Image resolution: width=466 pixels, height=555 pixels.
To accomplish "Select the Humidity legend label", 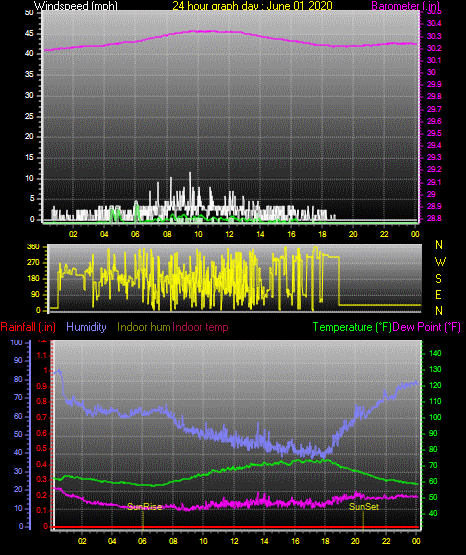I will 86,327.
